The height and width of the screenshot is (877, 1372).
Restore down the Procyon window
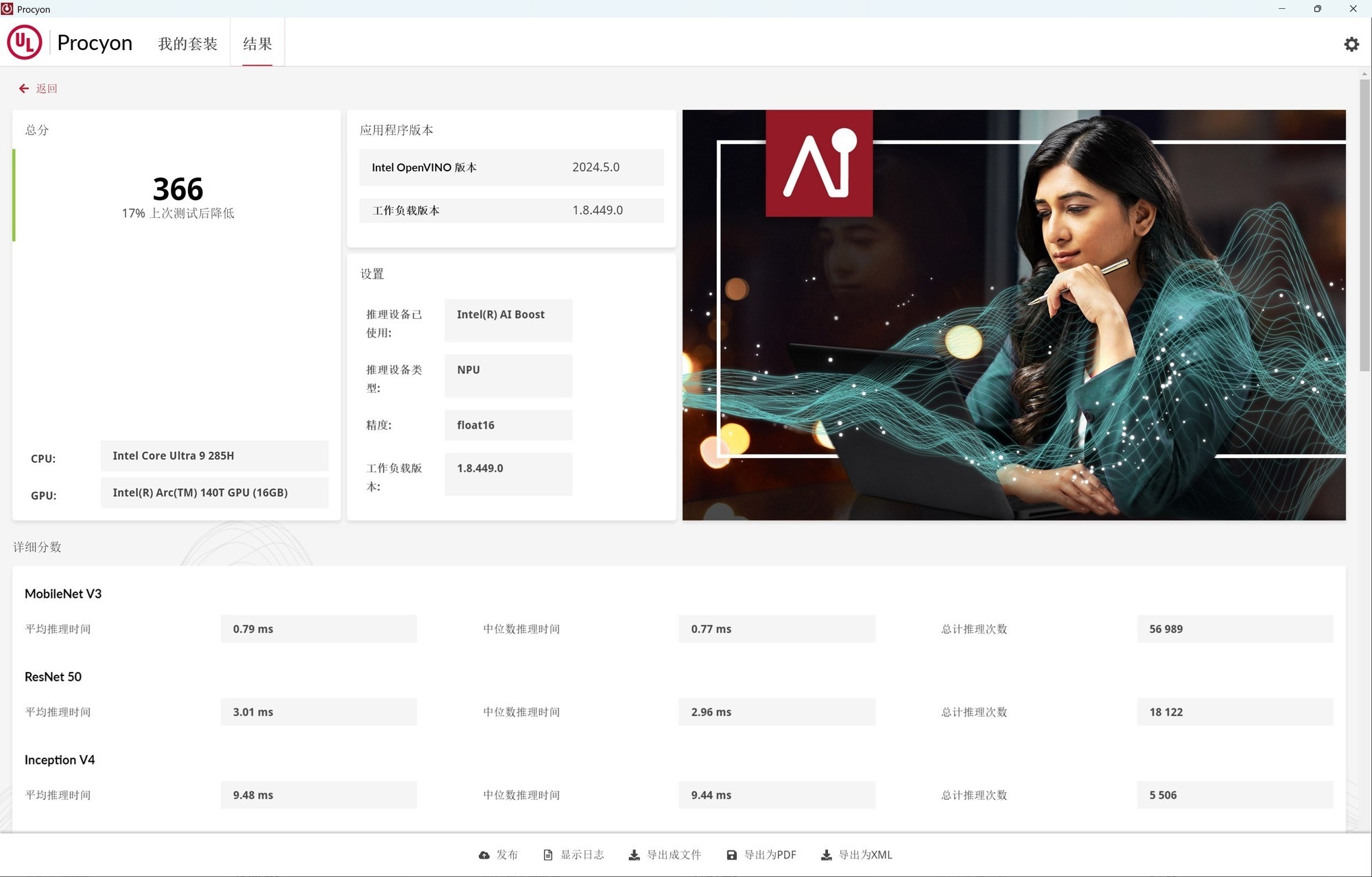1317,9
